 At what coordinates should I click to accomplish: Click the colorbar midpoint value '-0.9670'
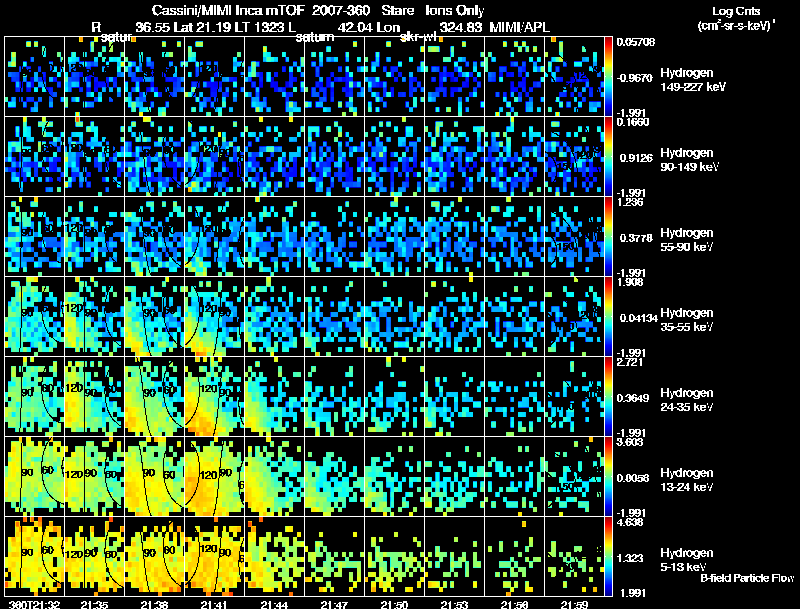coord(635,78)
